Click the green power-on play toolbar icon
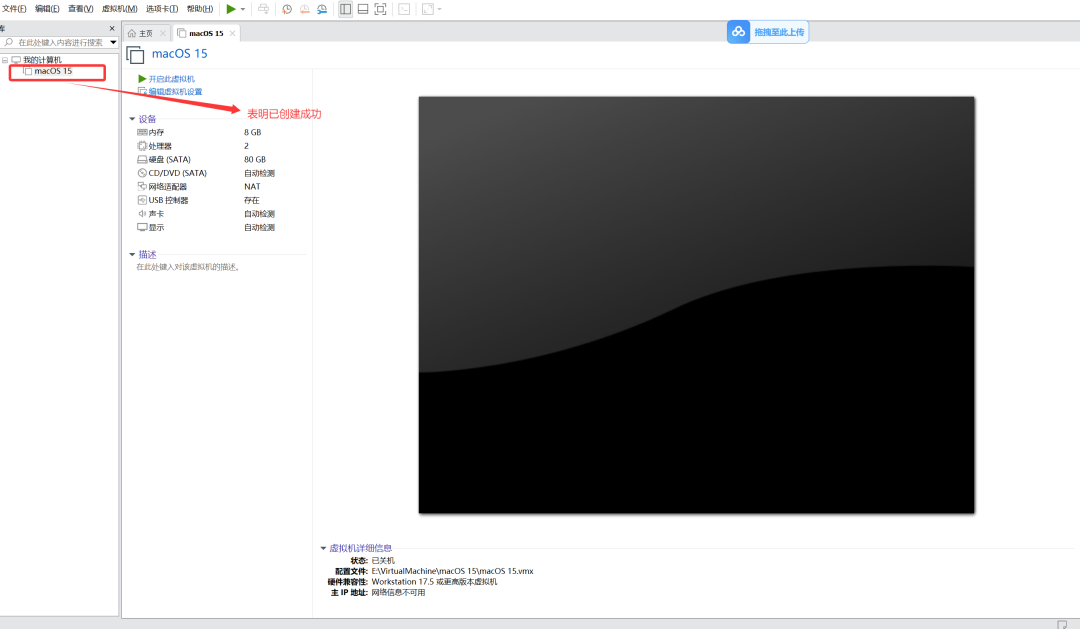 click(231, 9)
